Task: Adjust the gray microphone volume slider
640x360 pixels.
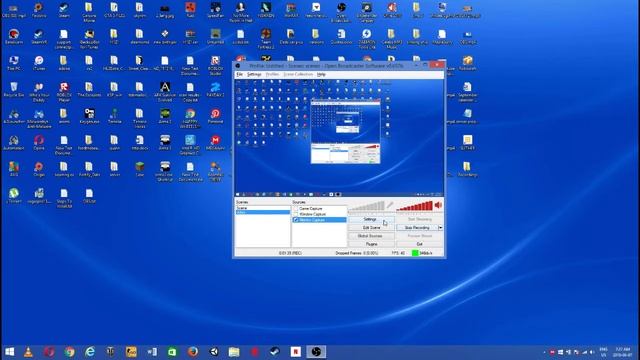Action: point(367,206)
